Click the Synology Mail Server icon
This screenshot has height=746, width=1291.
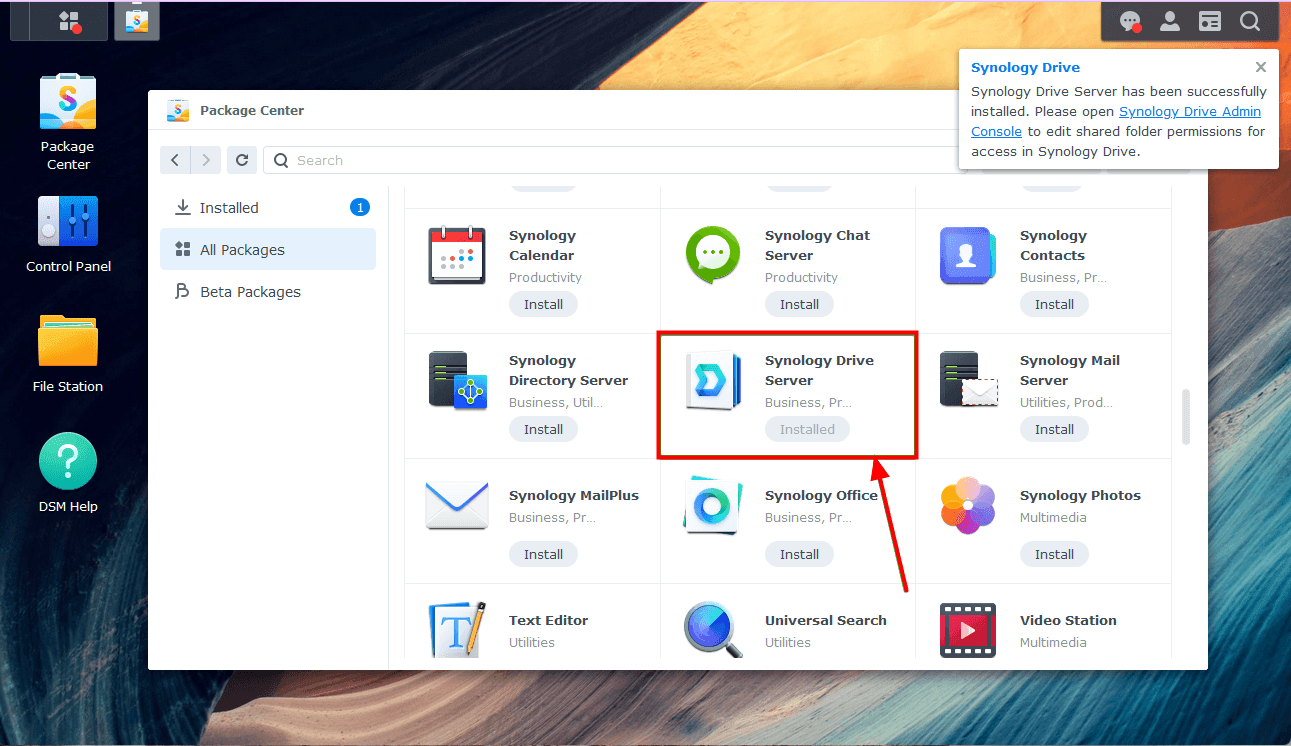[968, 380]
